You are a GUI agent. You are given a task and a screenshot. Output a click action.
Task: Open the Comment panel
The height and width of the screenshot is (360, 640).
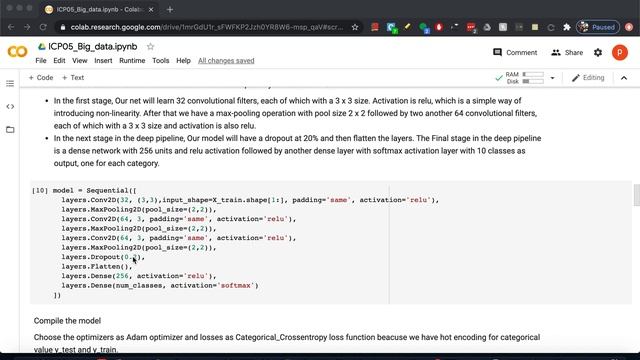(515, 52)
